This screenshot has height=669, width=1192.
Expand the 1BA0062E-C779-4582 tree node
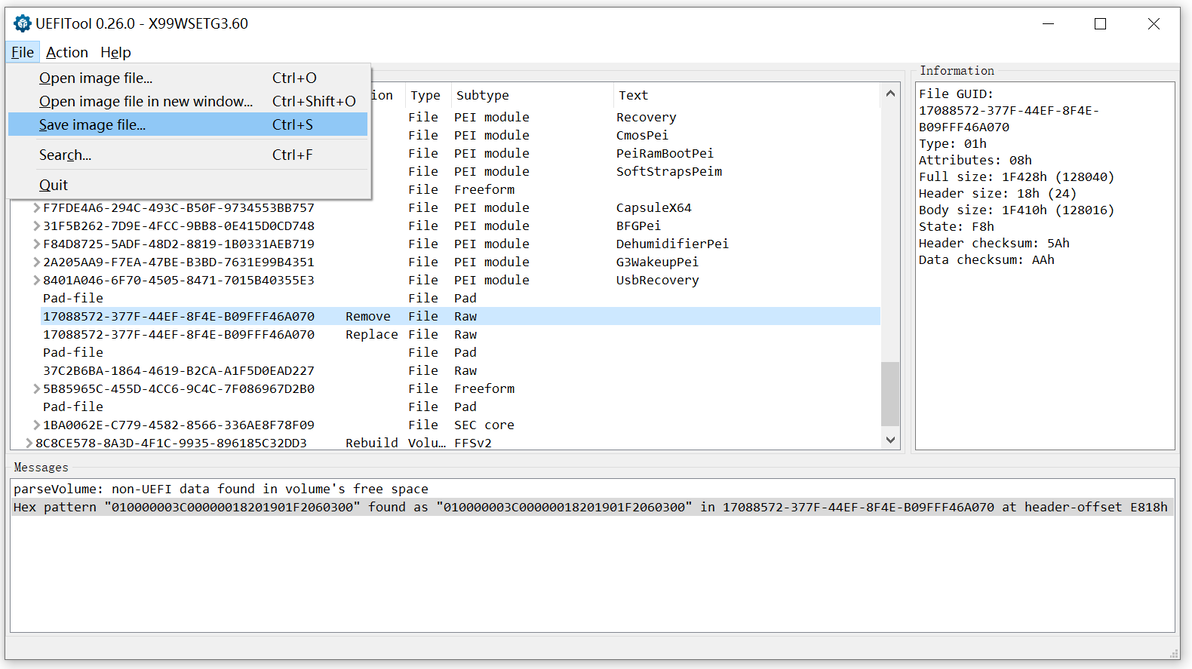point(36,425)
